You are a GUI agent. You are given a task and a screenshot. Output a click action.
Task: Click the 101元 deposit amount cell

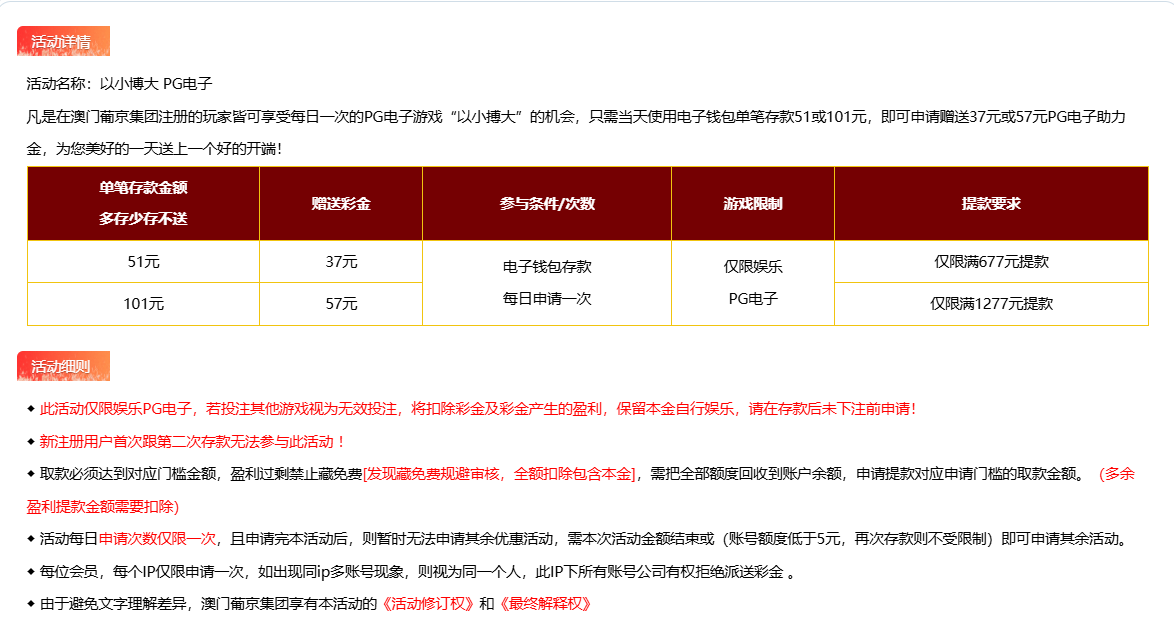click(143, 304)
